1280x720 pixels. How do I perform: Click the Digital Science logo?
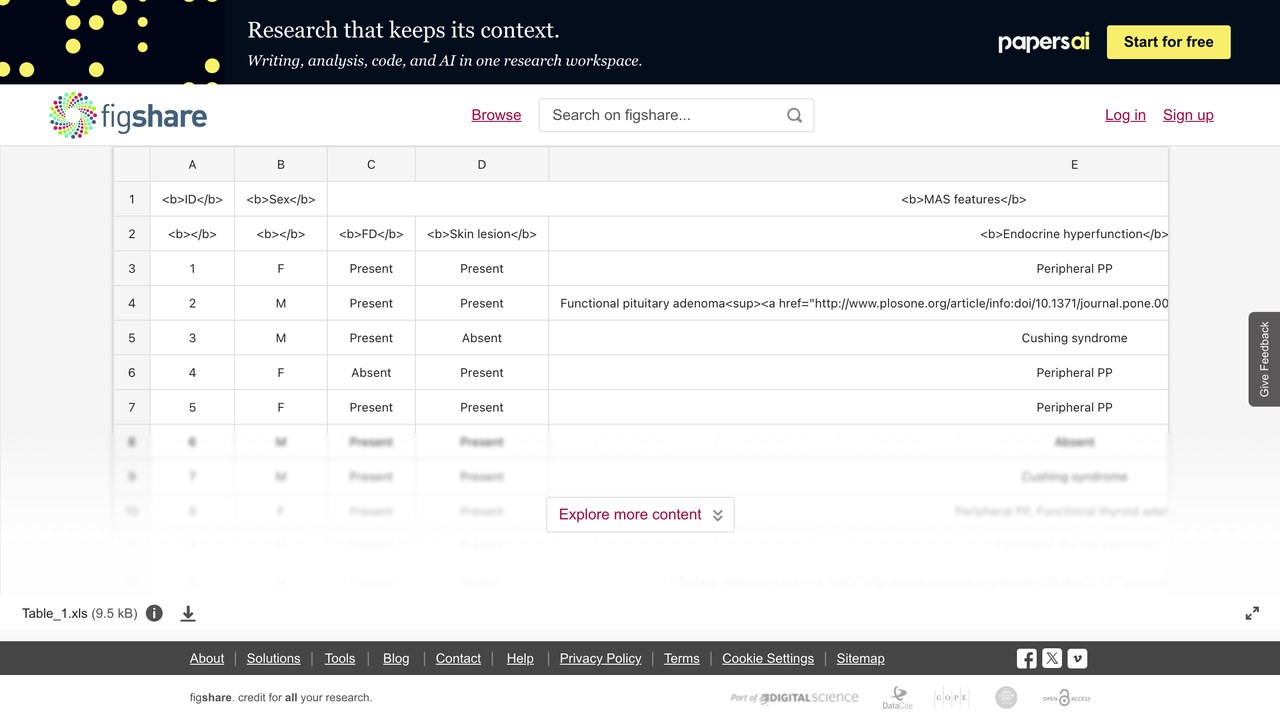[794, 698]
